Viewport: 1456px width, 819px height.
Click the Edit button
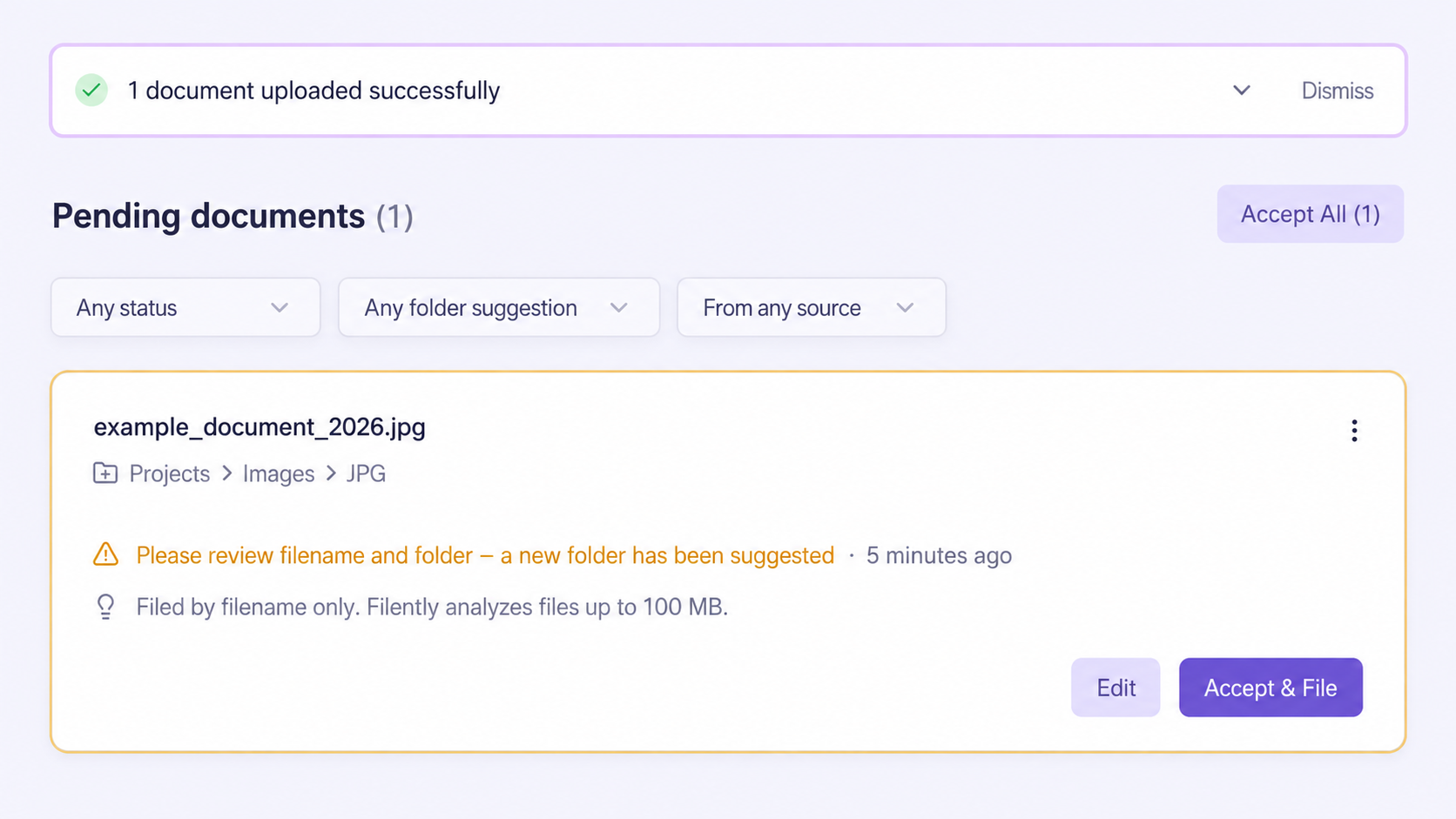1116,688
